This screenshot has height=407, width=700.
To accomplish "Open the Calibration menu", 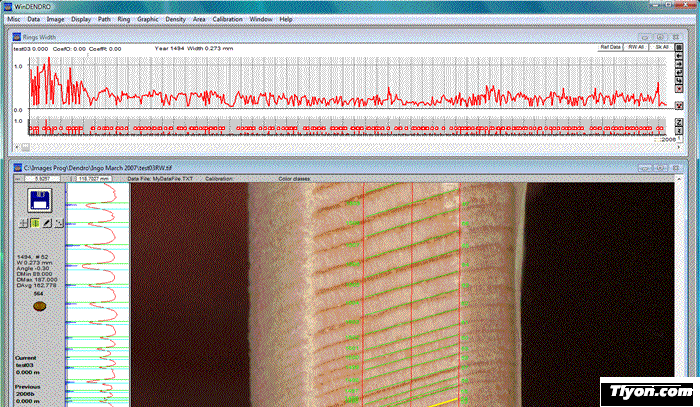I will [x=227, y=19].
